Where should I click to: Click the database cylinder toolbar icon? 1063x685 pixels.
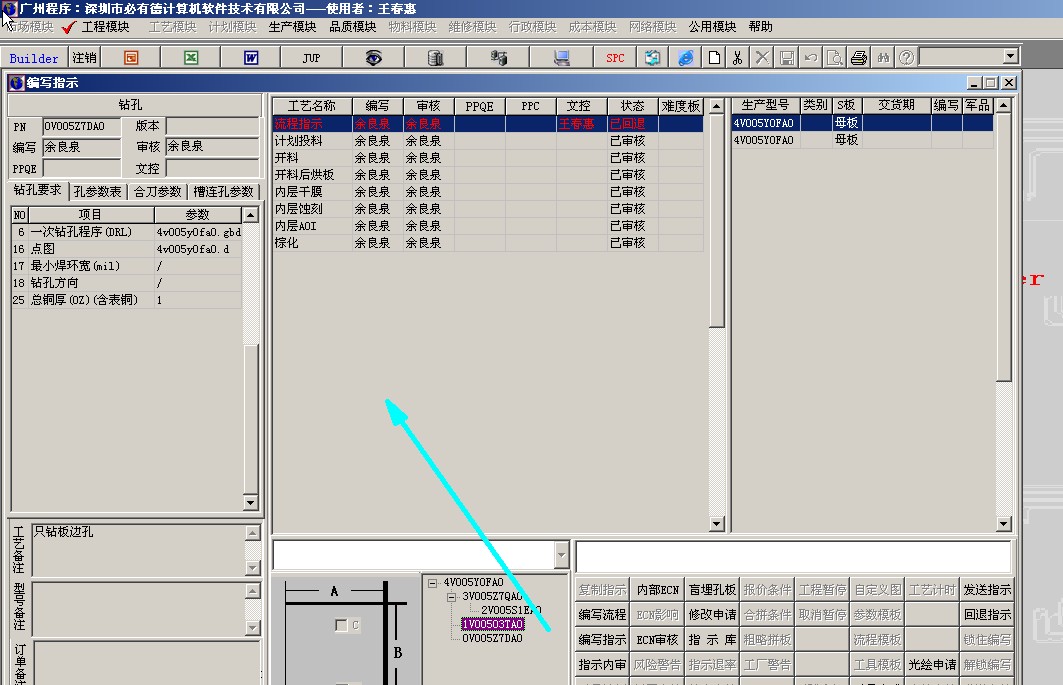[435, 58]
